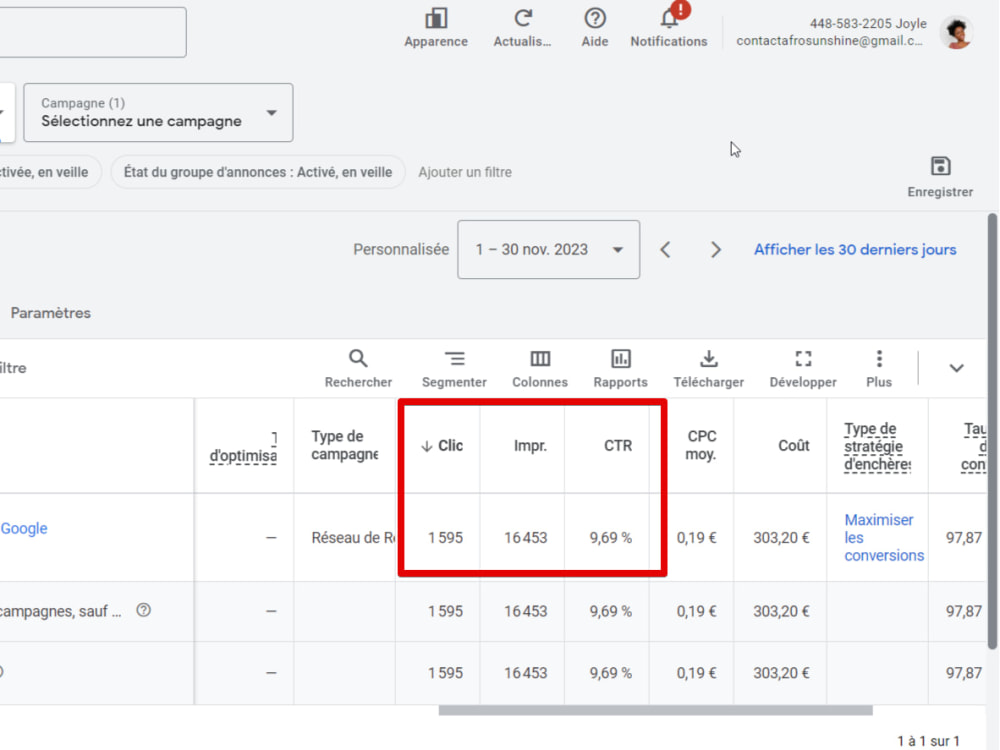Click the '1 à 1 sur 1' pagination text
The width and height of the screenshot is (1000, 750).
tap(928, 741)
